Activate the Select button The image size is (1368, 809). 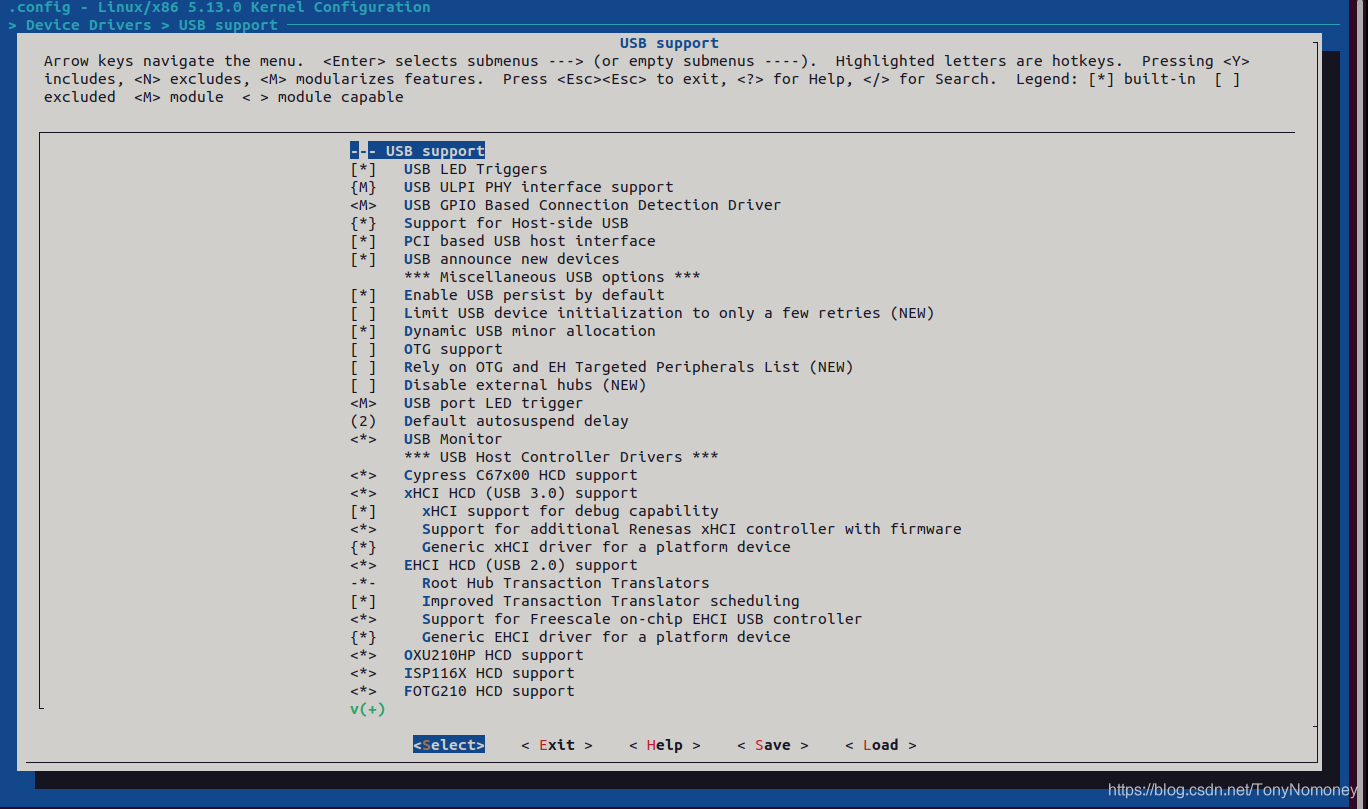[448, 744]
